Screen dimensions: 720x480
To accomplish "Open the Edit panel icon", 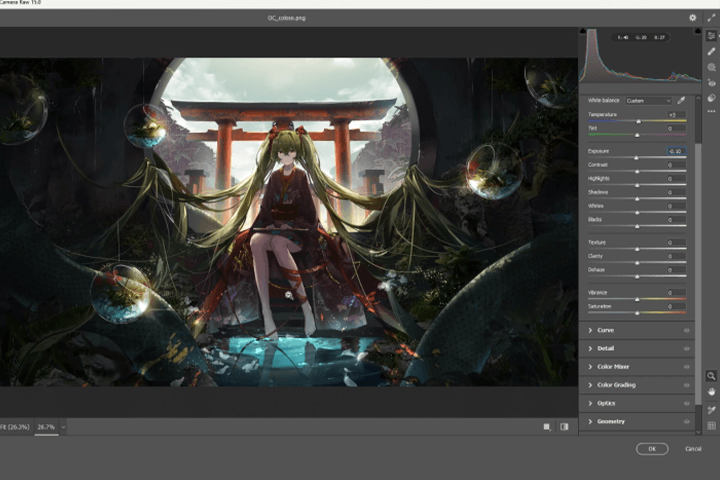I will click(711, 35).
